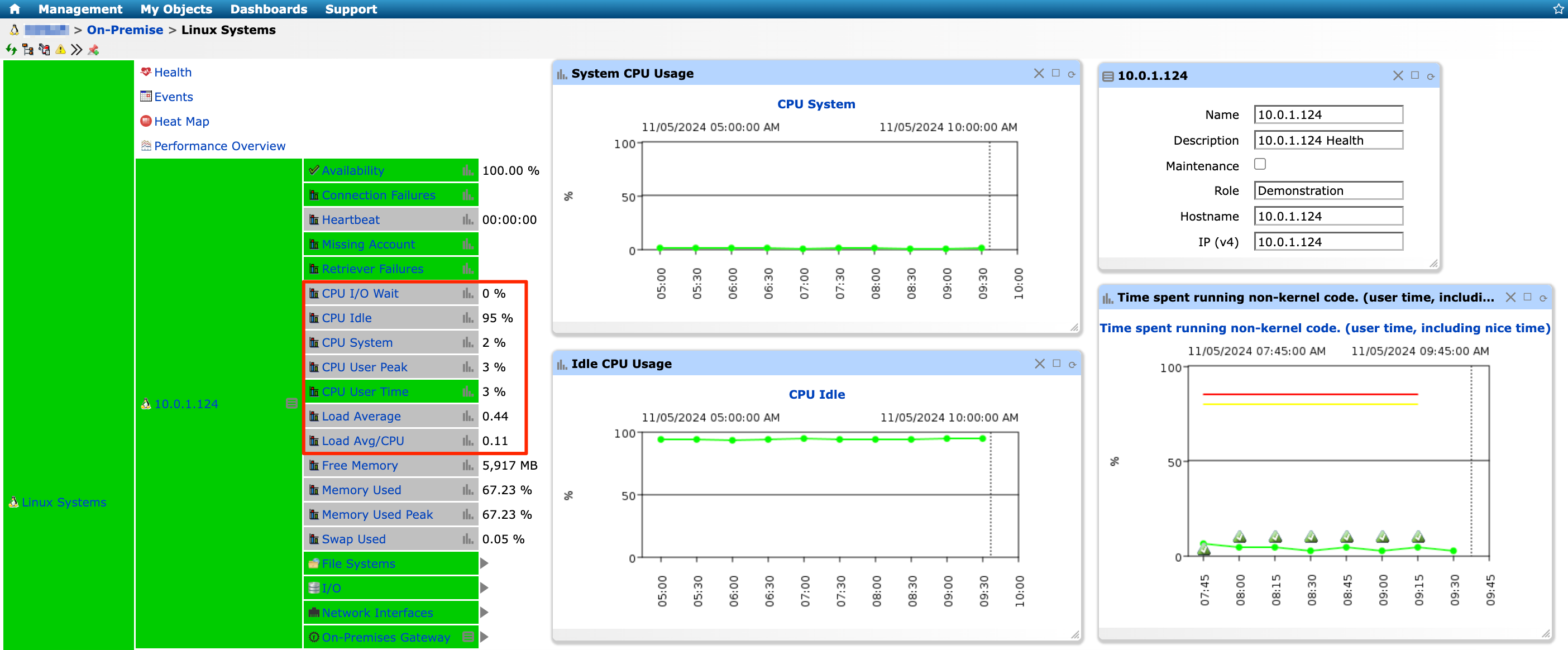The image size is (1568, 650).
Task: Follow the On-Premise breadcrumb link
Action: point(124,29)
